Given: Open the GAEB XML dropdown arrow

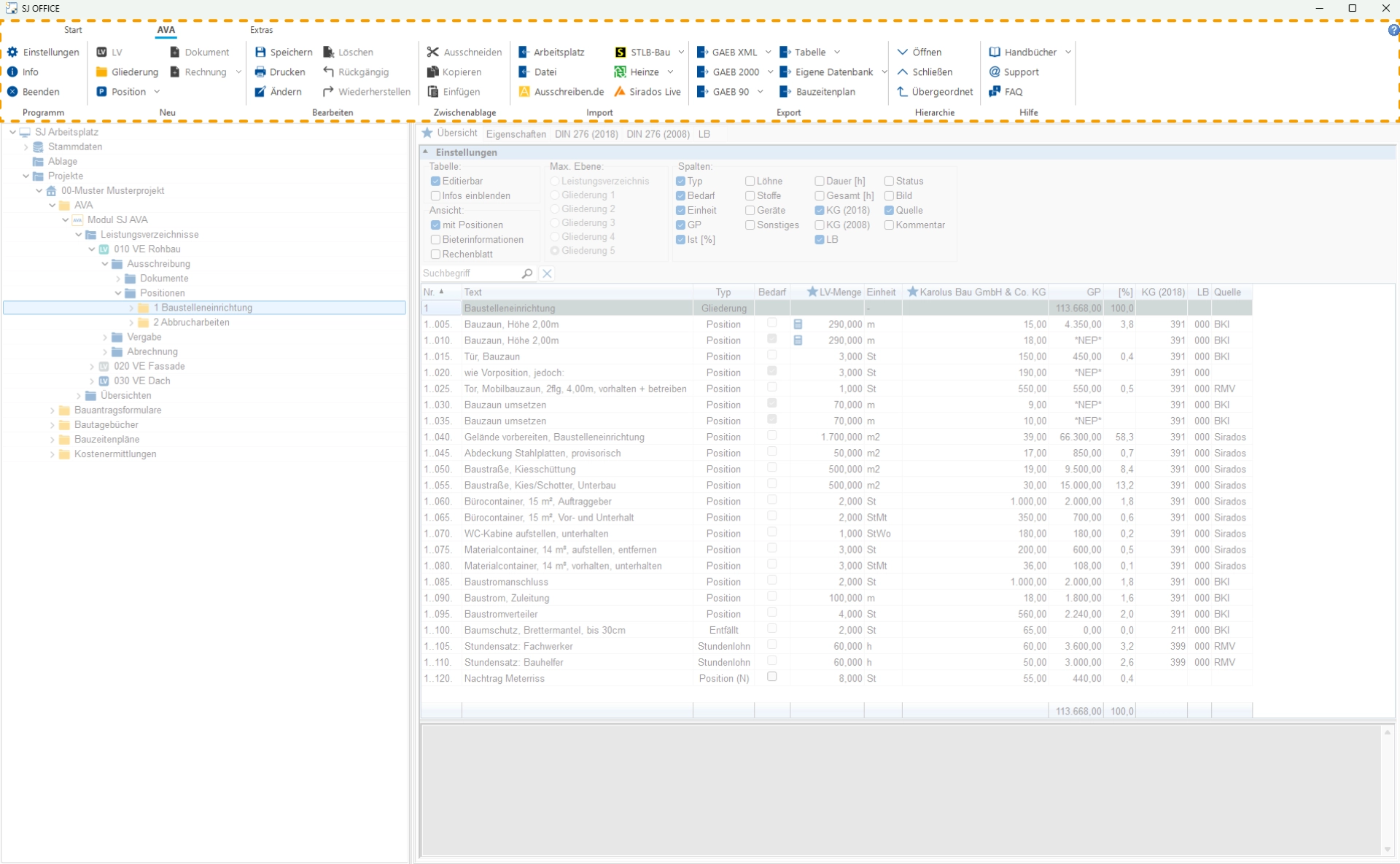Looking at the screenshot, I should pyautogui.click(x=768, y=52).
